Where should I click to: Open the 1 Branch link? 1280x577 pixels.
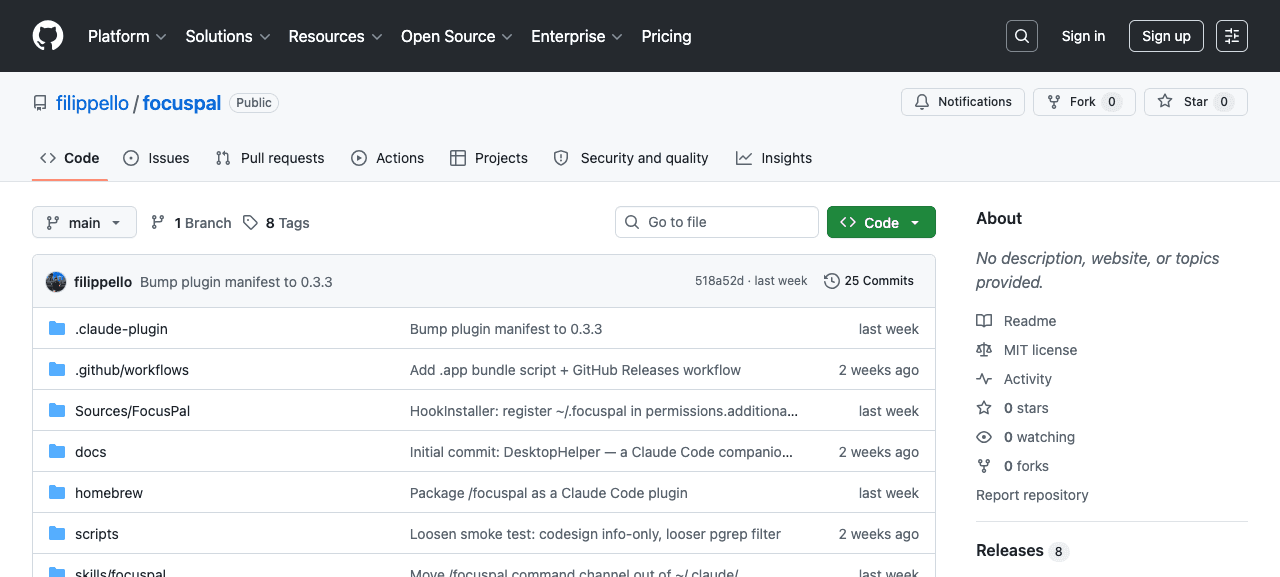[x=191, y=223]
